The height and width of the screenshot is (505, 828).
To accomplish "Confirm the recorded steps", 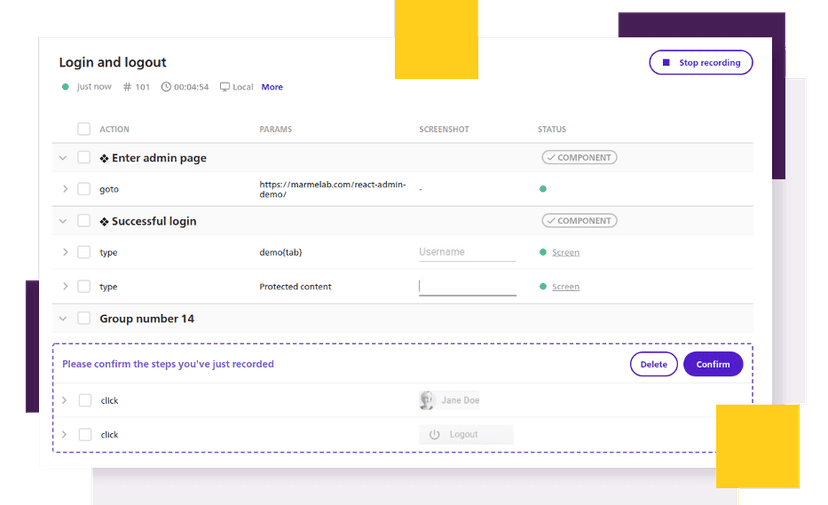I will [x=713, y=364].
